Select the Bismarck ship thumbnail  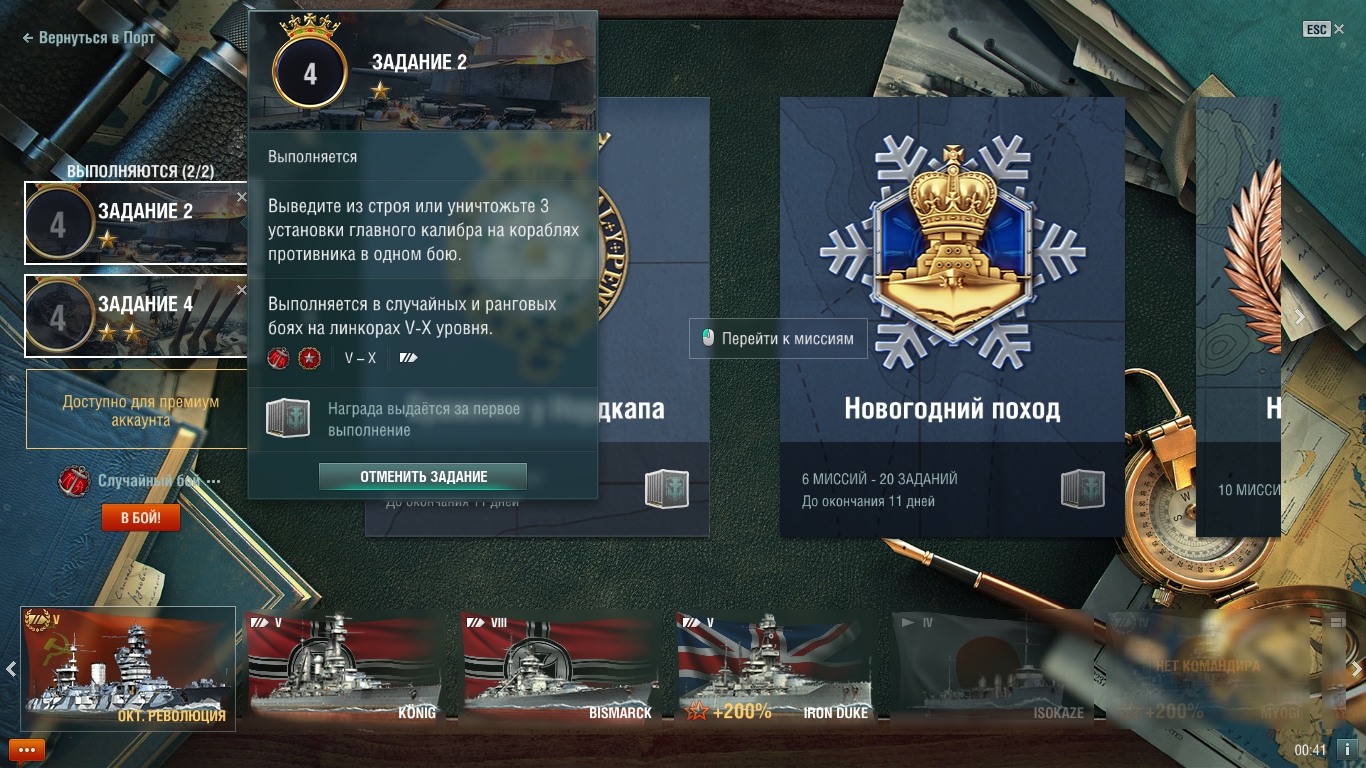click(557, 666)
